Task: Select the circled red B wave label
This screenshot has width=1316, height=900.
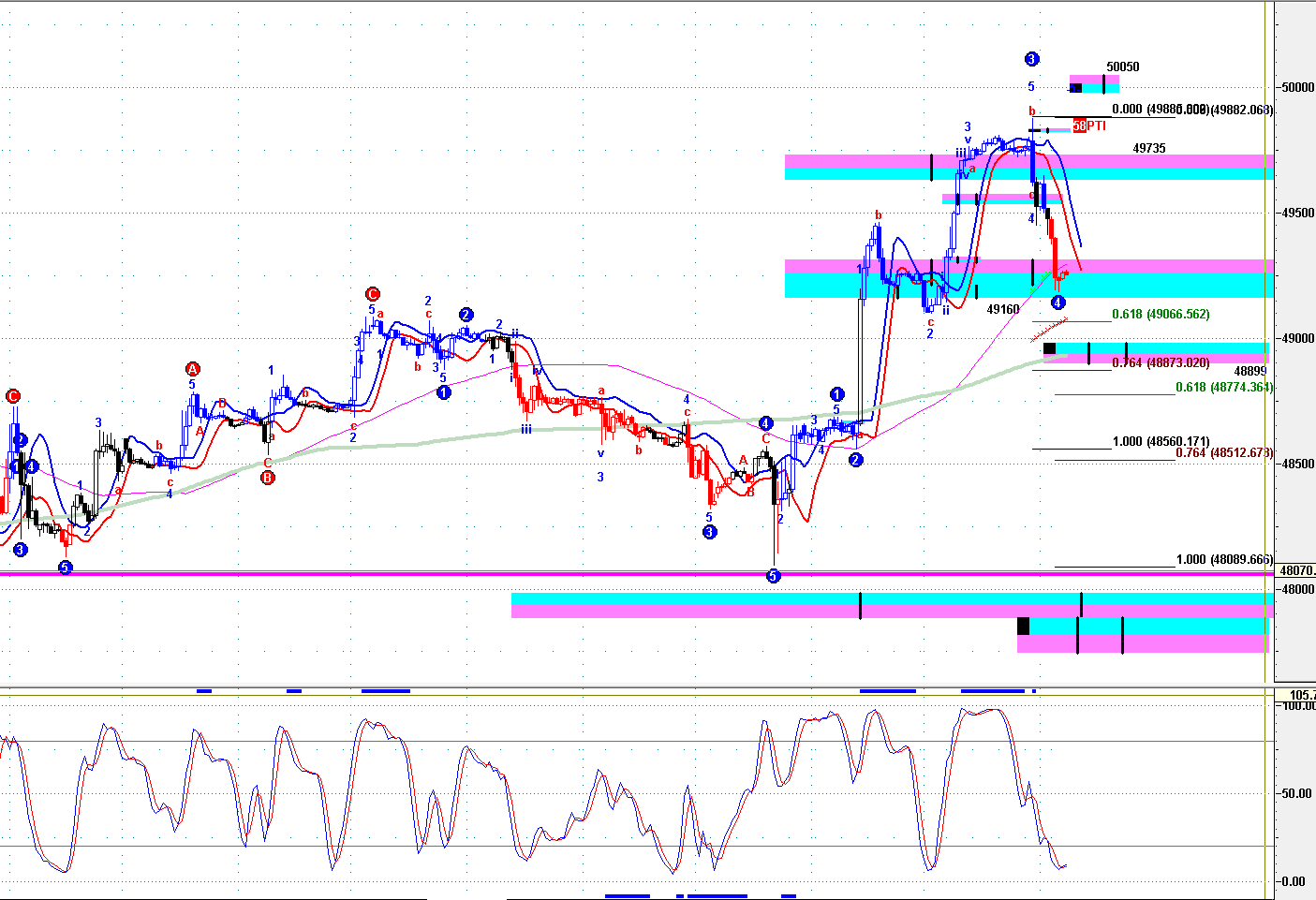Action: coord(267,478)
